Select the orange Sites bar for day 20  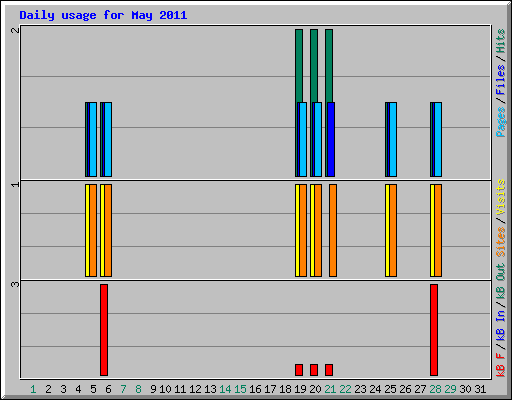click(318, 230)
